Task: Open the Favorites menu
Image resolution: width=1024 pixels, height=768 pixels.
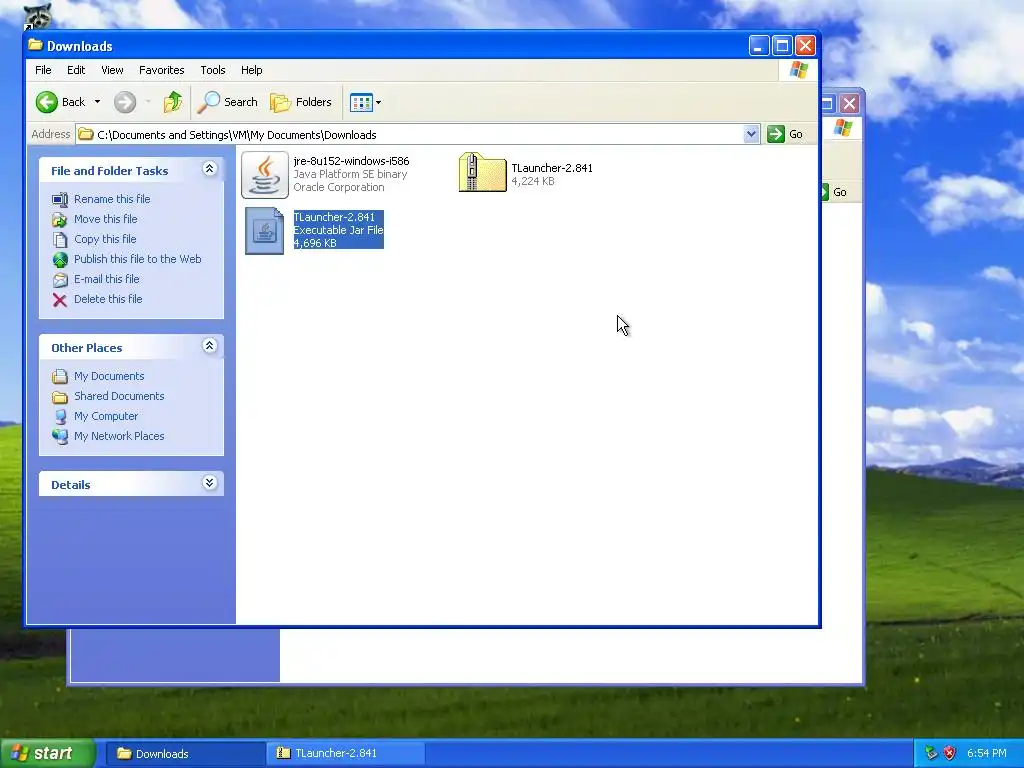Action: [x=161, y=70]
